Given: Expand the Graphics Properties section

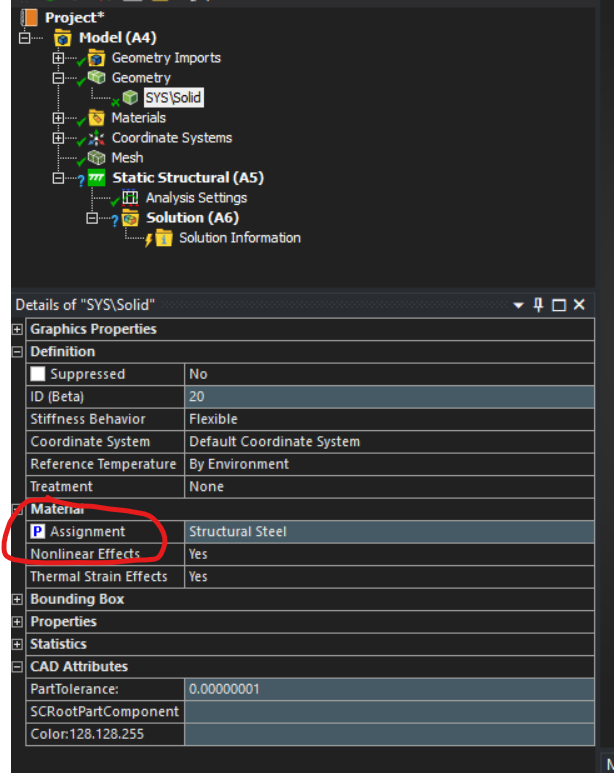Looking at the screenshot, I should (17, 329).
